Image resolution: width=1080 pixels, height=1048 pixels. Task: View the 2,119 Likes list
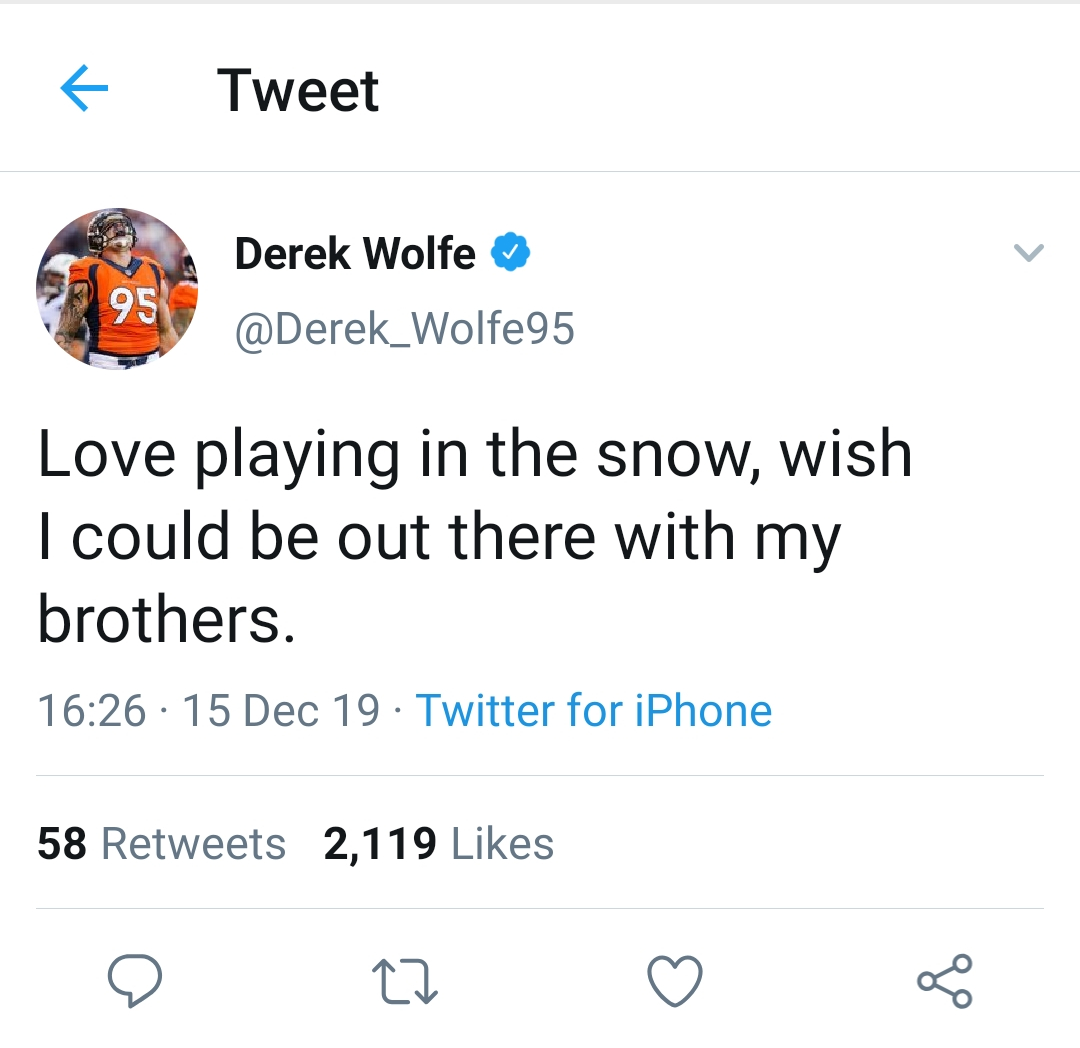coord(438,843)
